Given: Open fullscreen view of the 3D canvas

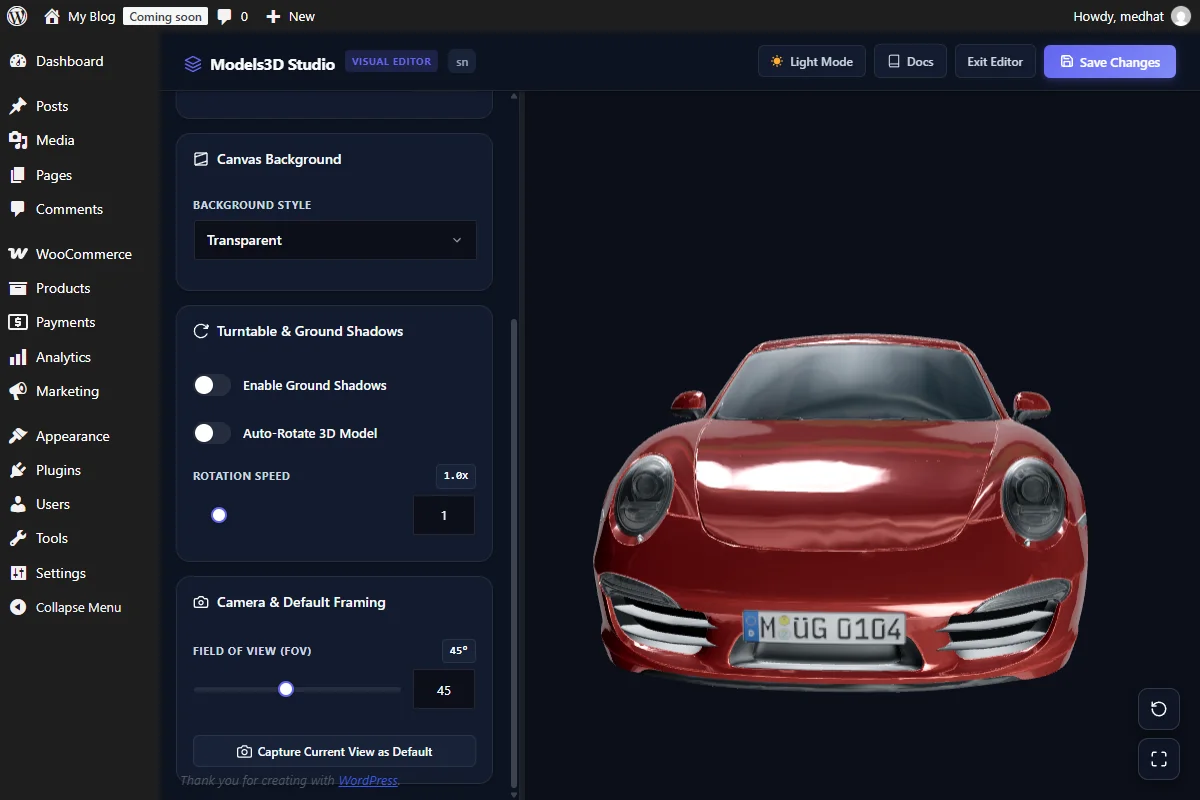Looking at the screenshot, I should [x=1159, y=759].
